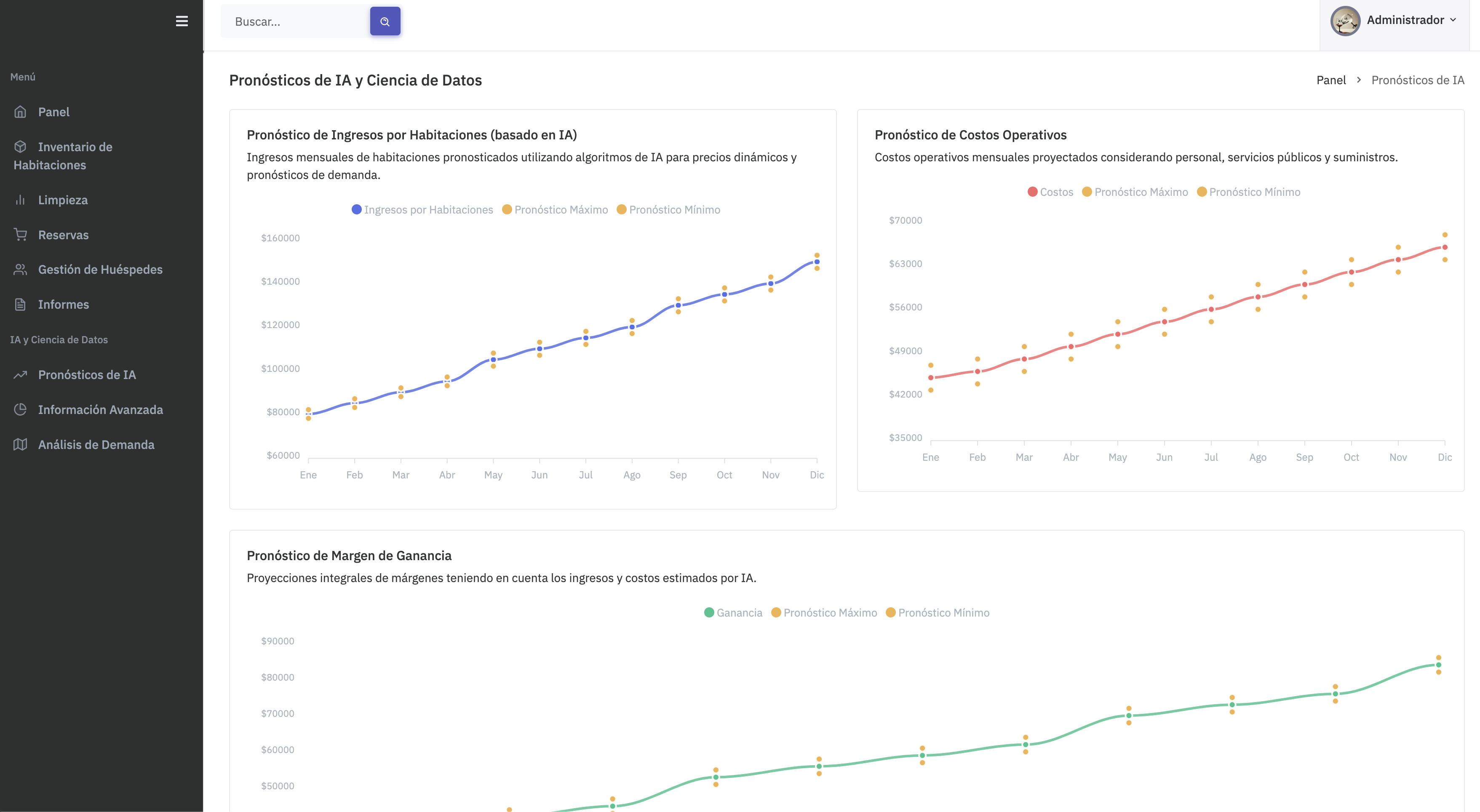This screenshot has height=812, width=1480.
Task: Toggle Pronóstico Mínimo in costs chart legend
Action: [x=1248, y=191]
